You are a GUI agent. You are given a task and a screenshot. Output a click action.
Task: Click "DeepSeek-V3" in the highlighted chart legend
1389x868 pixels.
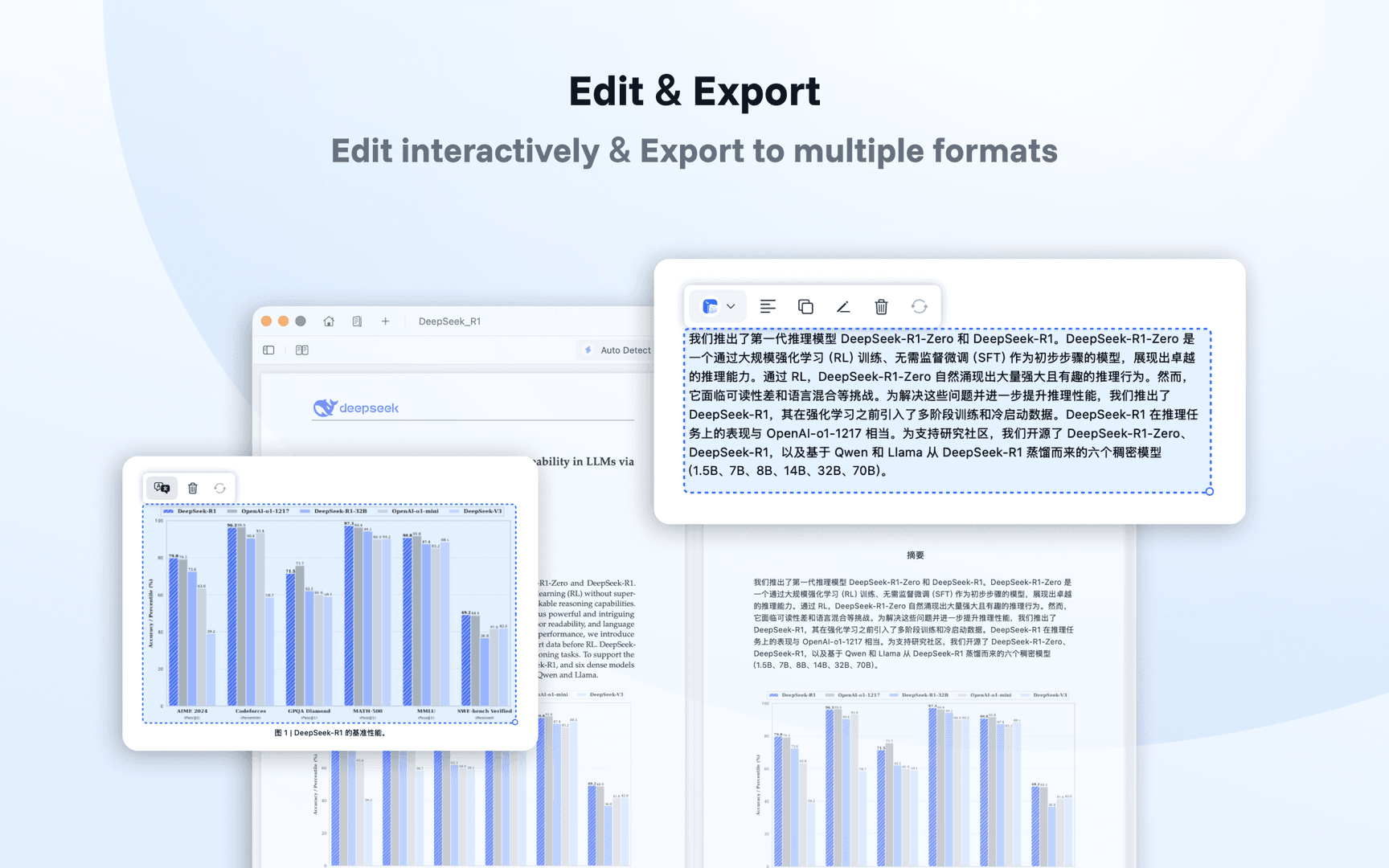[482, 511]
